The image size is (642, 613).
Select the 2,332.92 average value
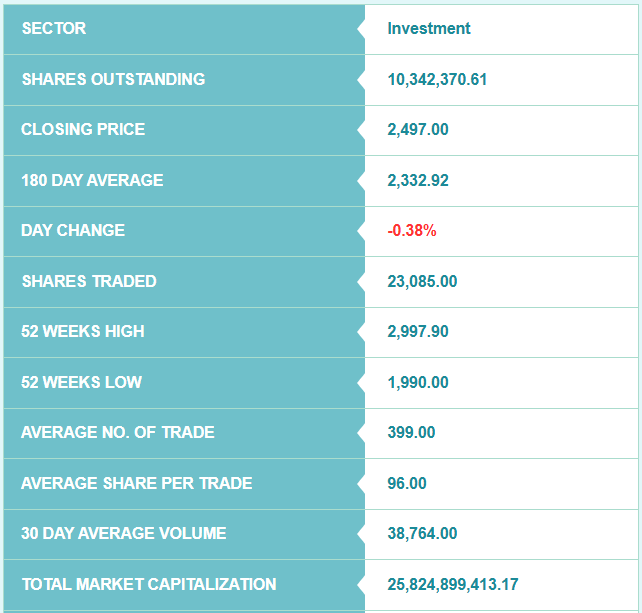pos(418,180)
